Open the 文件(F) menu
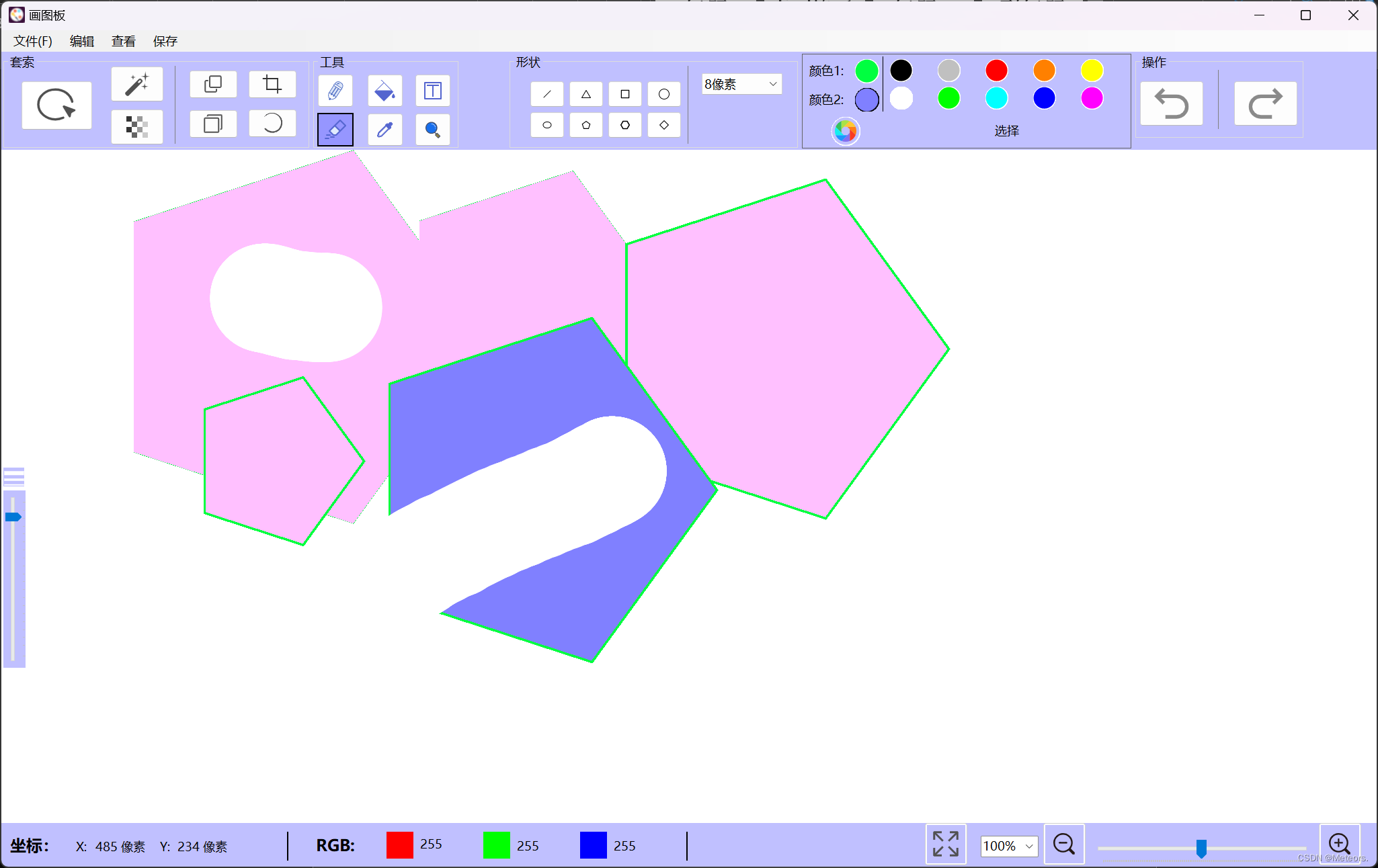 click(x=32, y=41)
